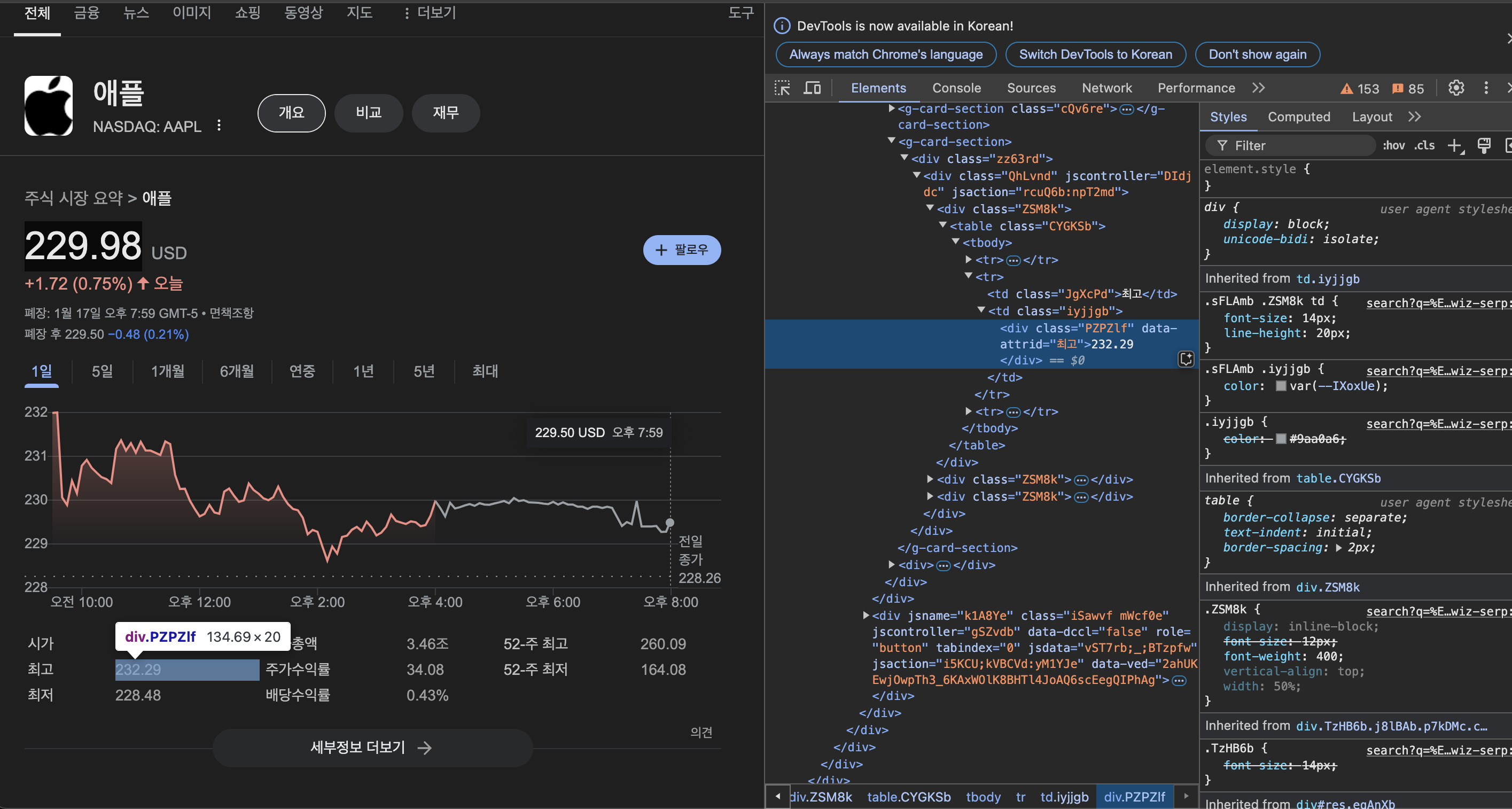Collapse the td class iyjjgb node
This screenshot has width=1512, height=809.
point(981,310)
